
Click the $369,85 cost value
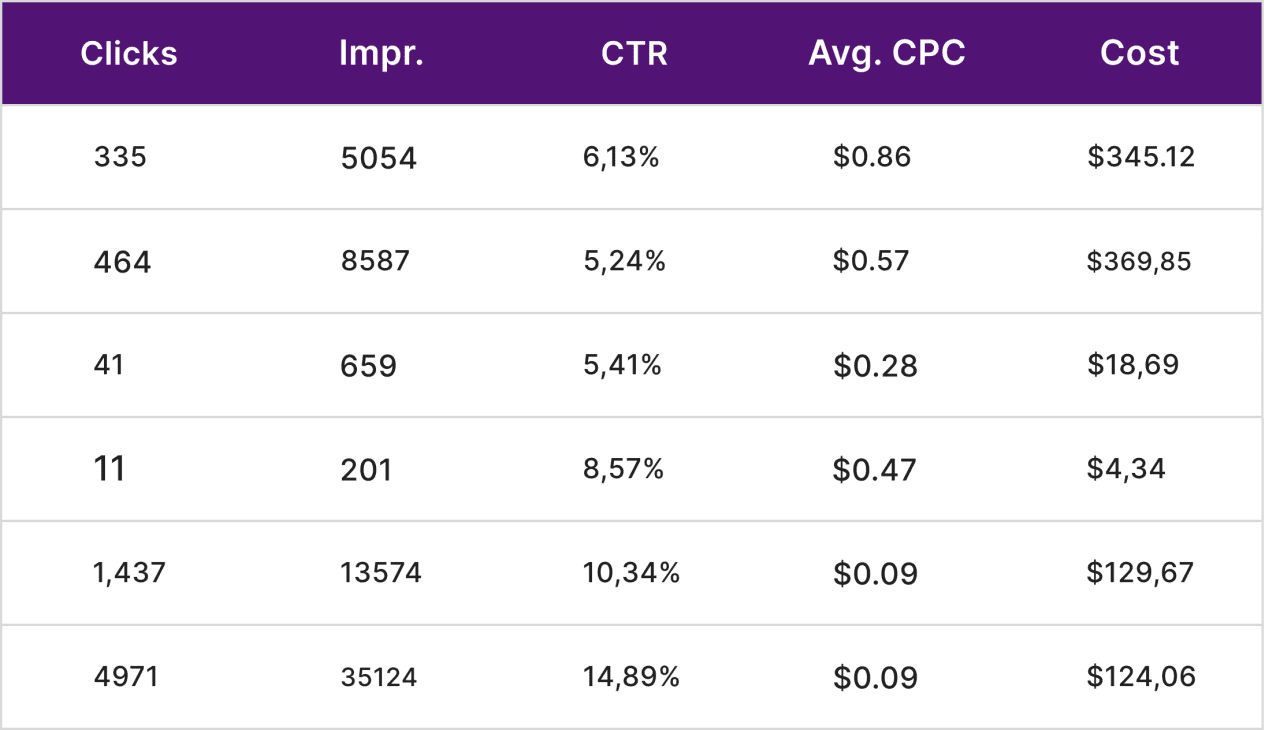point(1139,262)
